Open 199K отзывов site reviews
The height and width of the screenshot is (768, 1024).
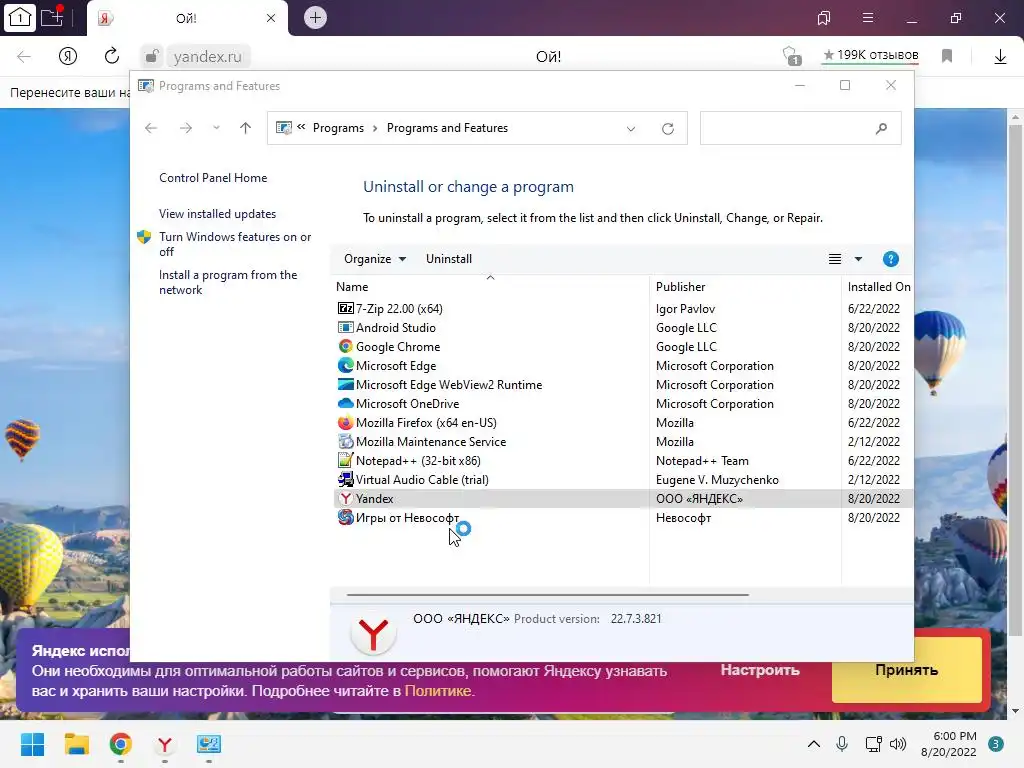(870, 56)
